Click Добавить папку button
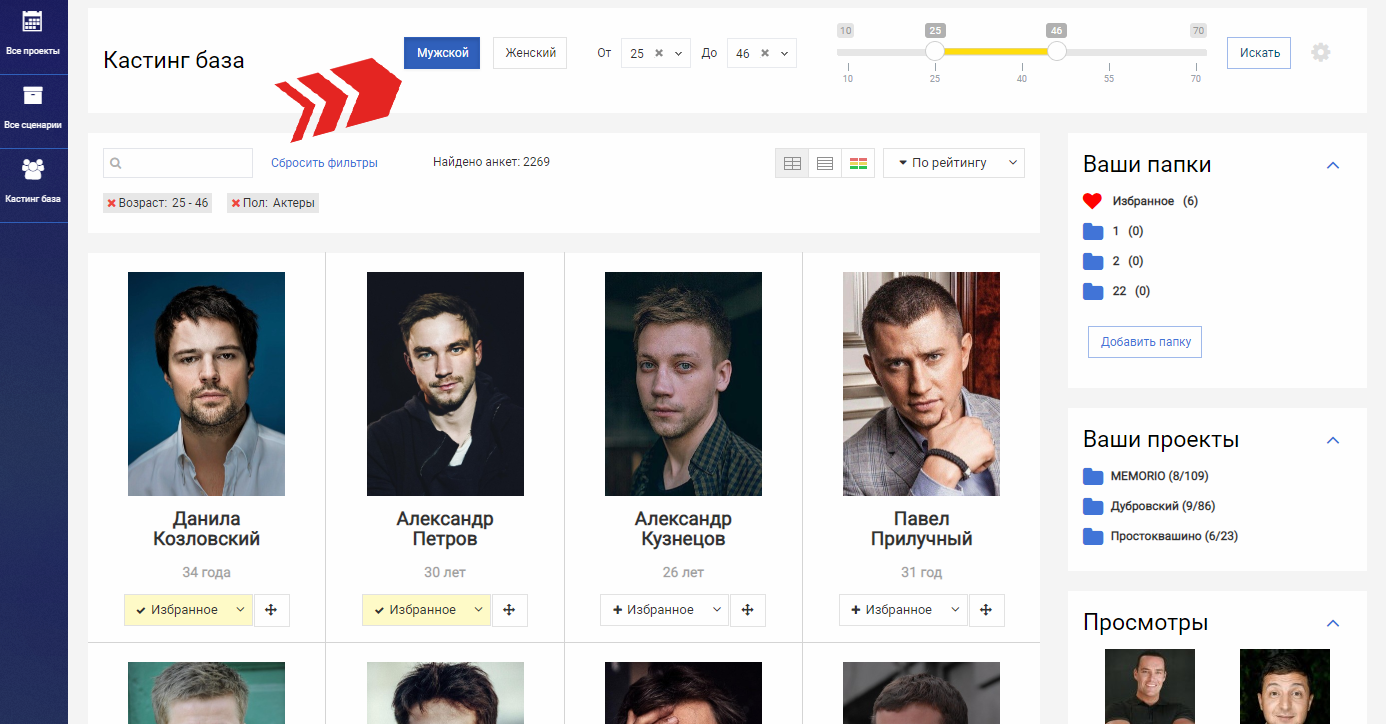 pyautogui.click(x=1146, y=341)
